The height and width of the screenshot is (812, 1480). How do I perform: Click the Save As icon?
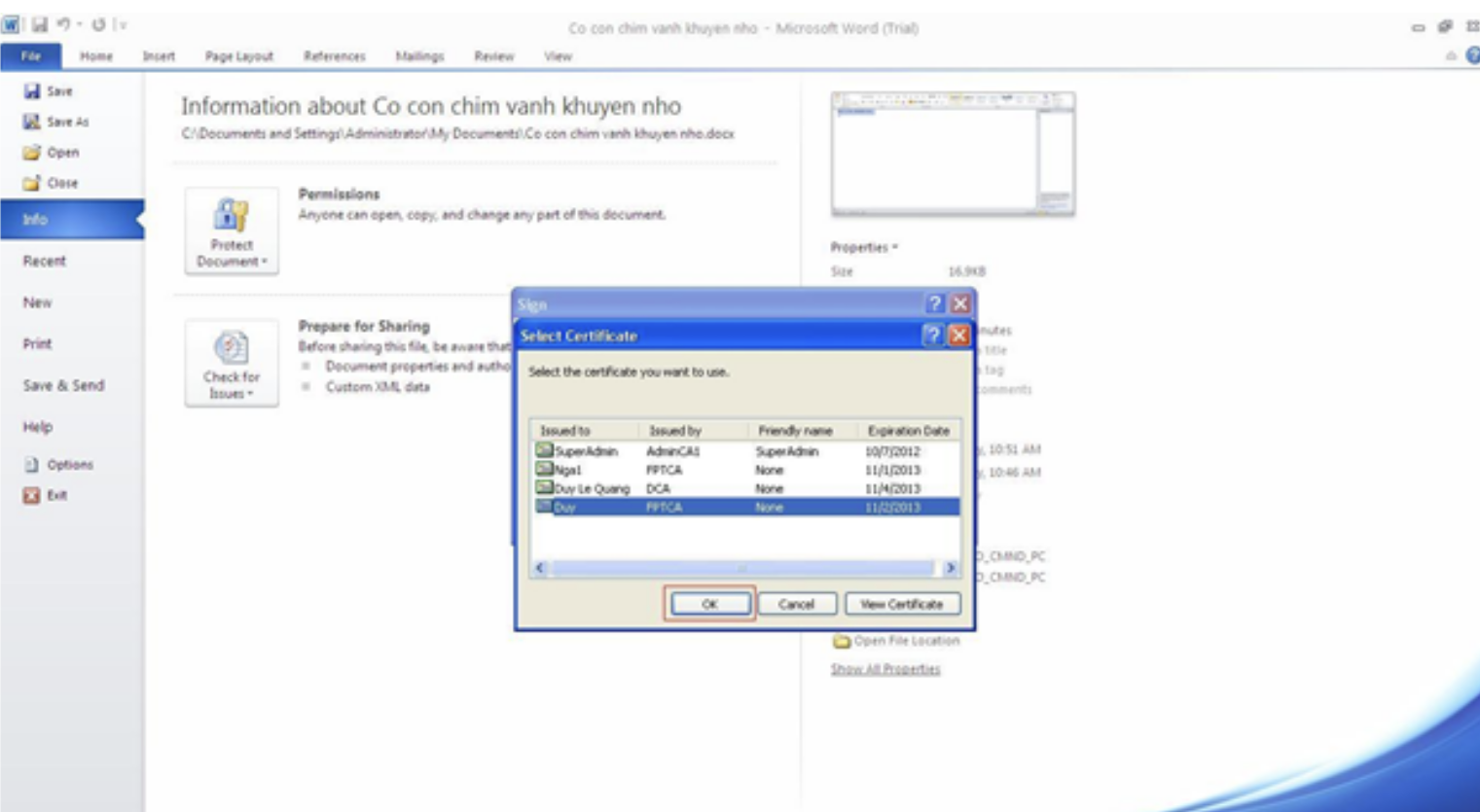click(x=32, y=122)
